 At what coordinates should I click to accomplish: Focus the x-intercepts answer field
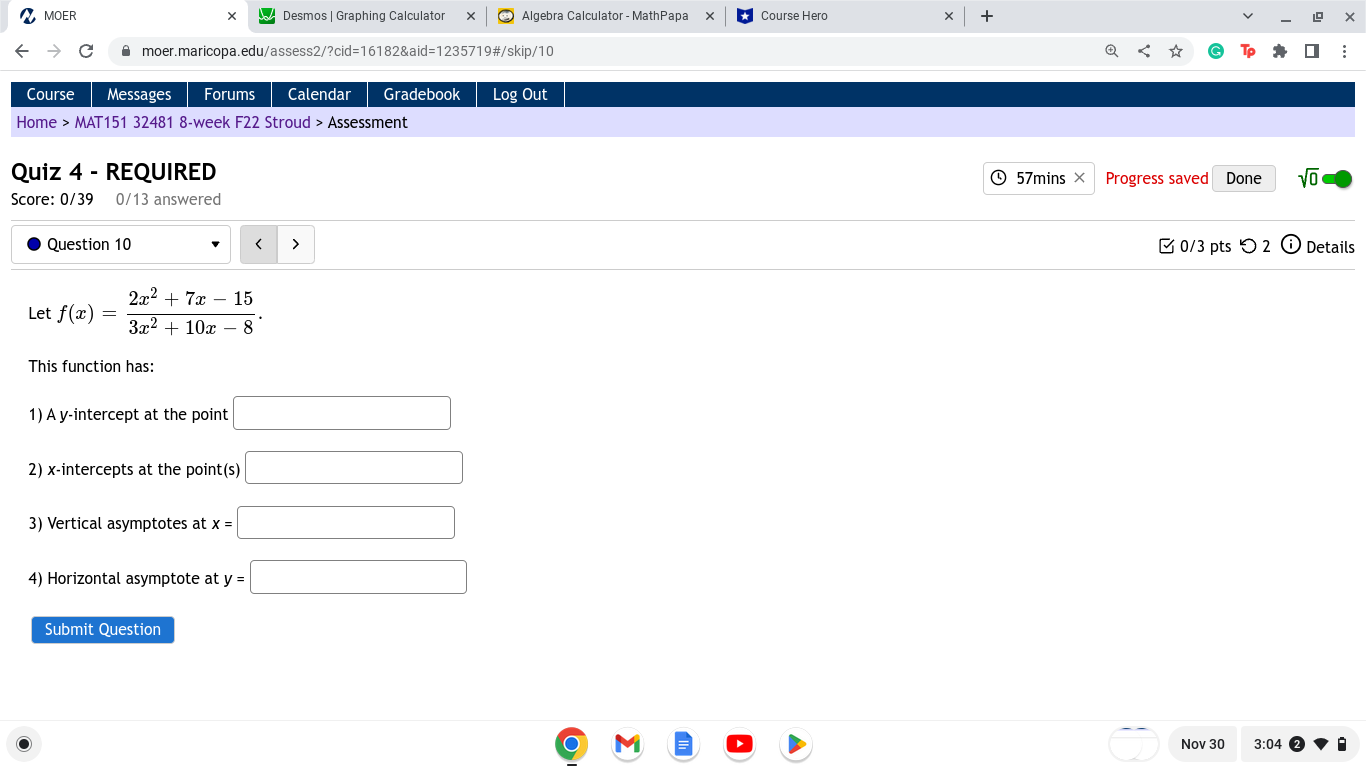[x=354, y=468]
